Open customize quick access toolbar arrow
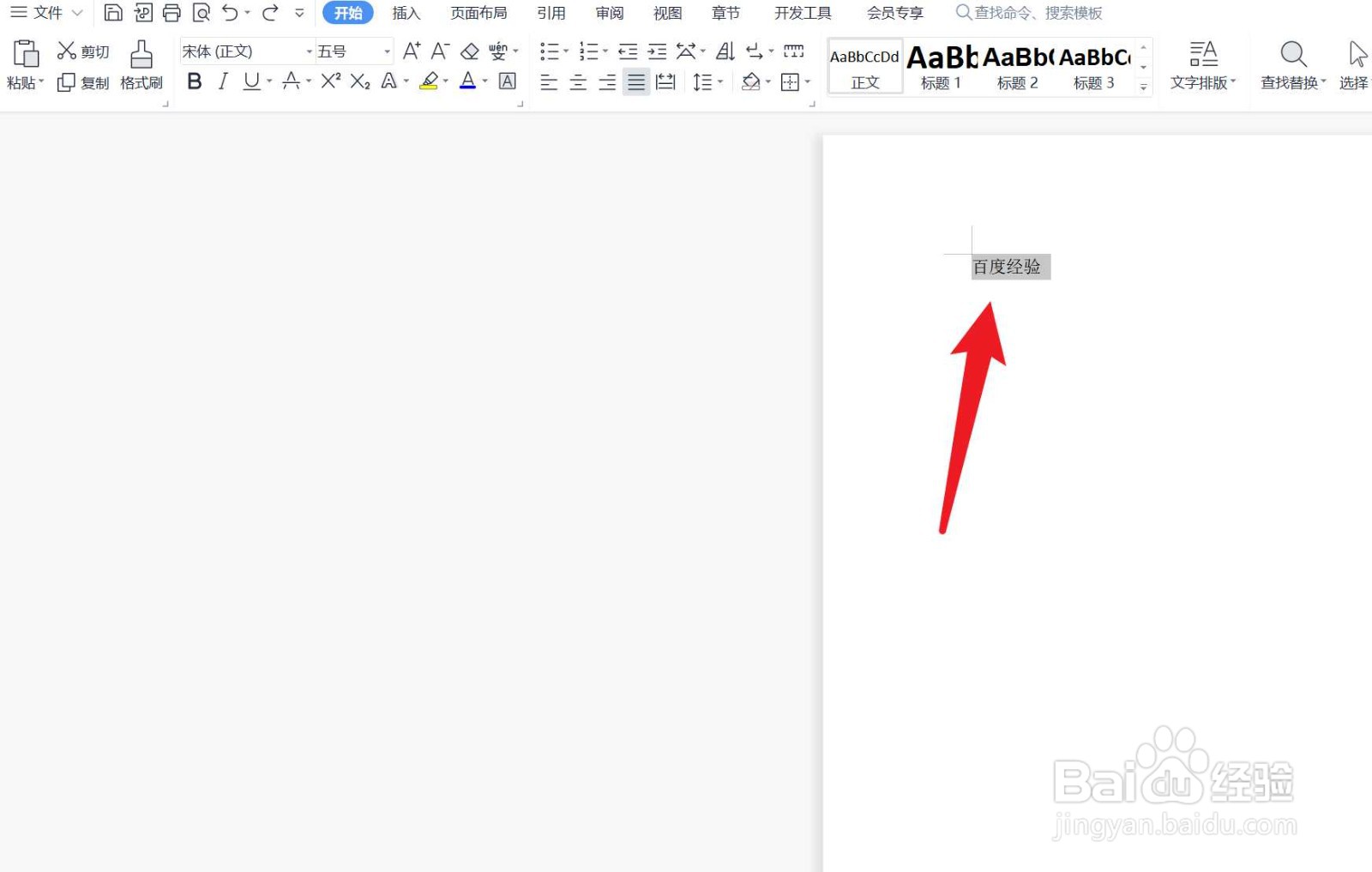 tap(299, 13)
